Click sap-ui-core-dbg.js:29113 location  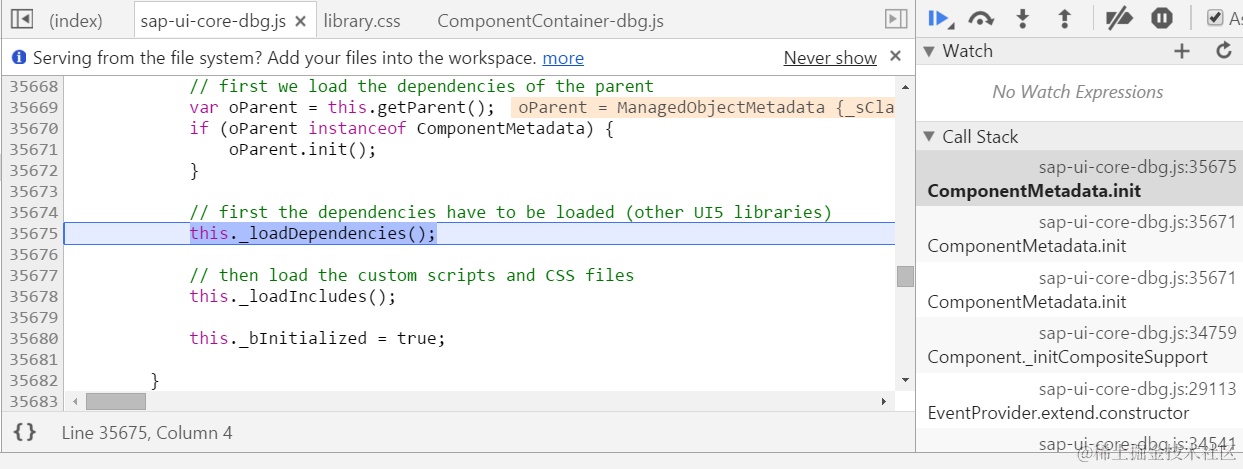[1137, 389]
